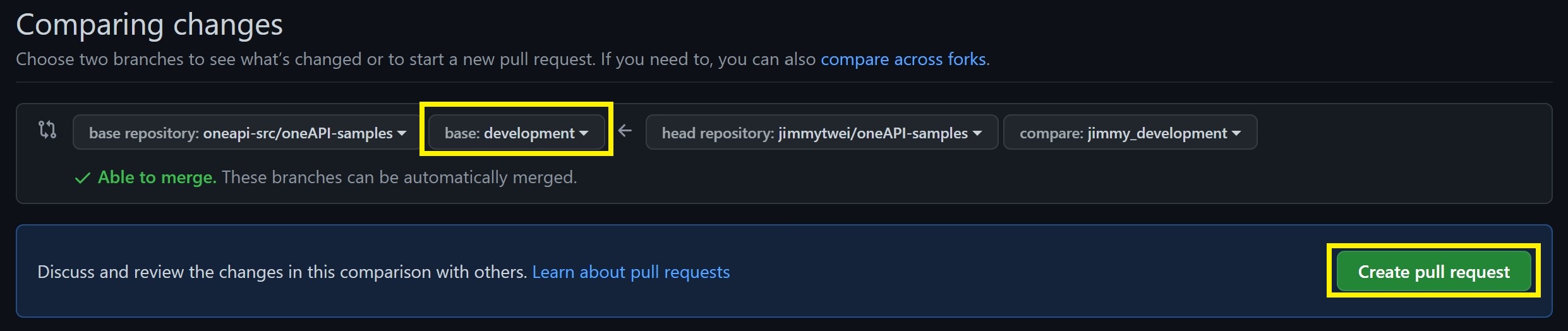Open the compare: jimmy_development branch dropdown
The width and height of the screenshot is (1568, 331).
[1130, 132]
